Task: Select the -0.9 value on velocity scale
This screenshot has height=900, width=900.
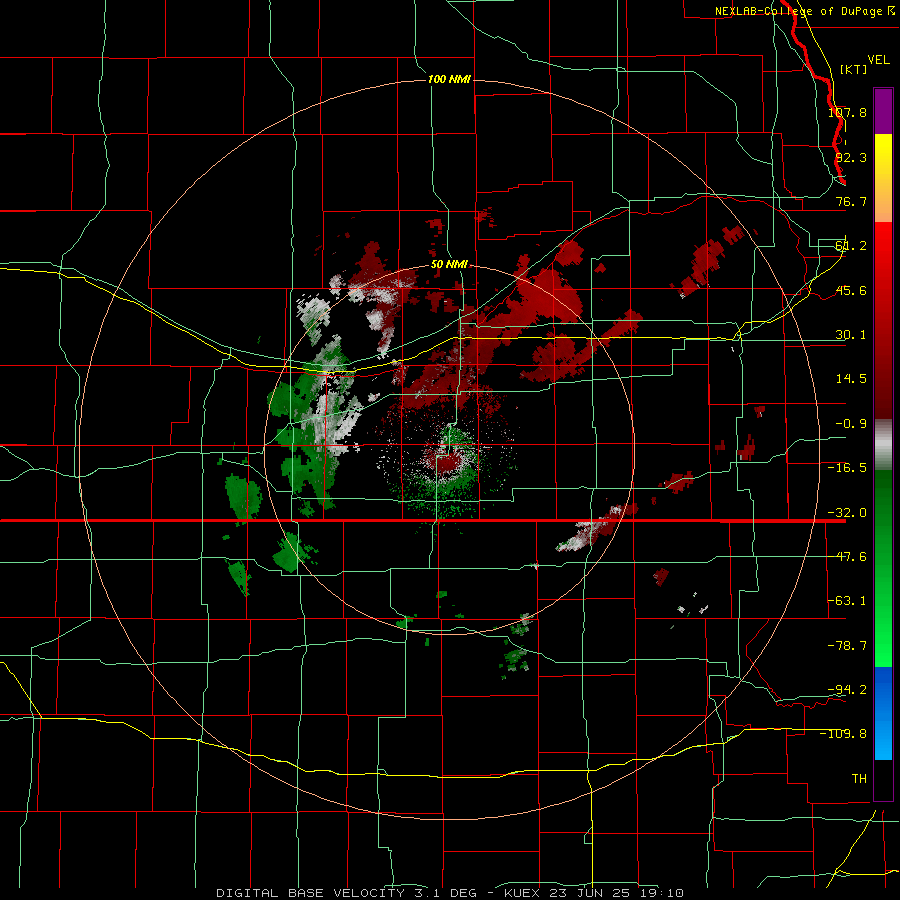Action: (x=851, y=424)
